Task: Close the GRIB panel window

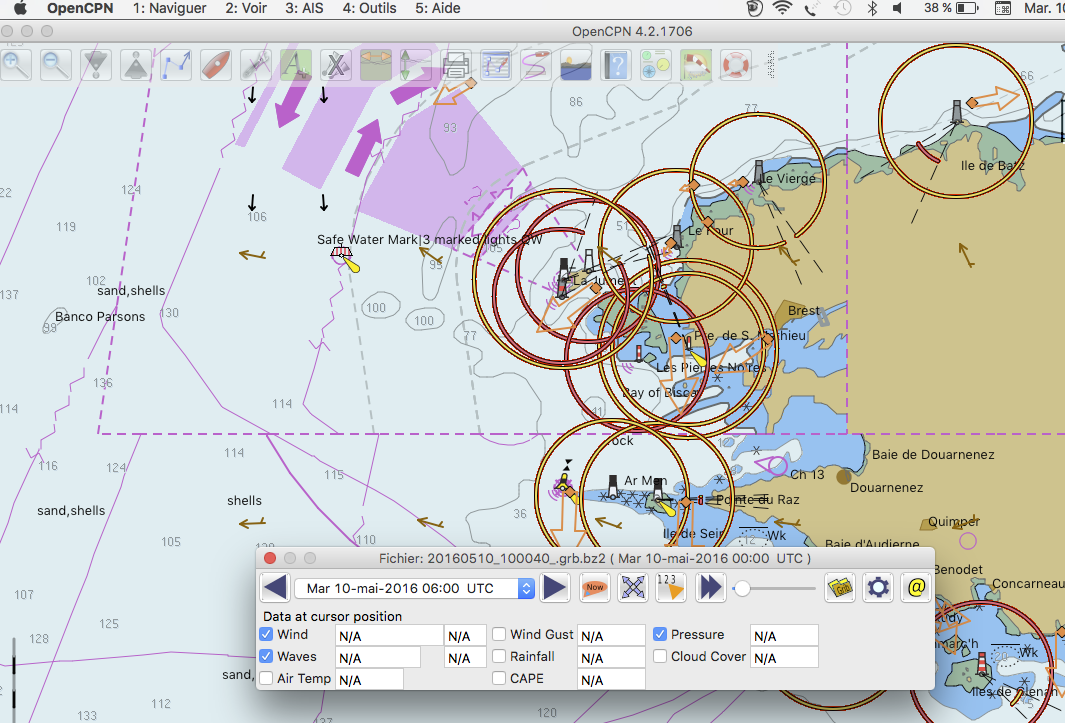Action: click(270, 558)
